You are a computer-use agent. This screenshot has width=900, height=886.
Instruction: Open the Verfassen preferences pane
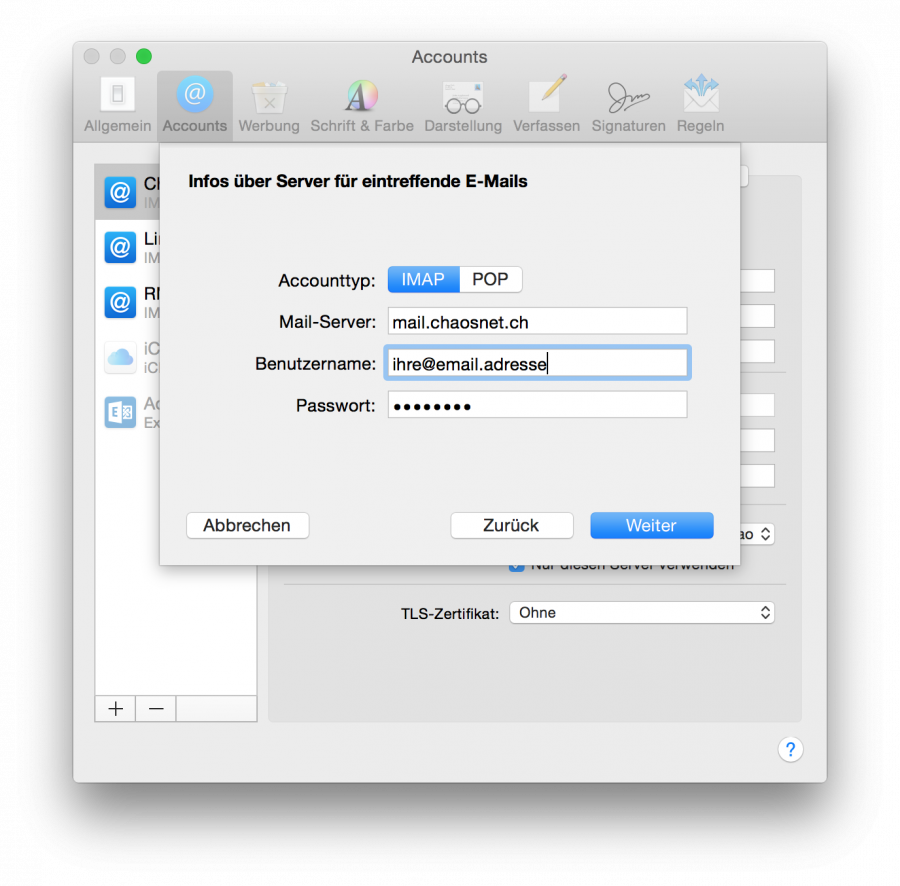546,103
